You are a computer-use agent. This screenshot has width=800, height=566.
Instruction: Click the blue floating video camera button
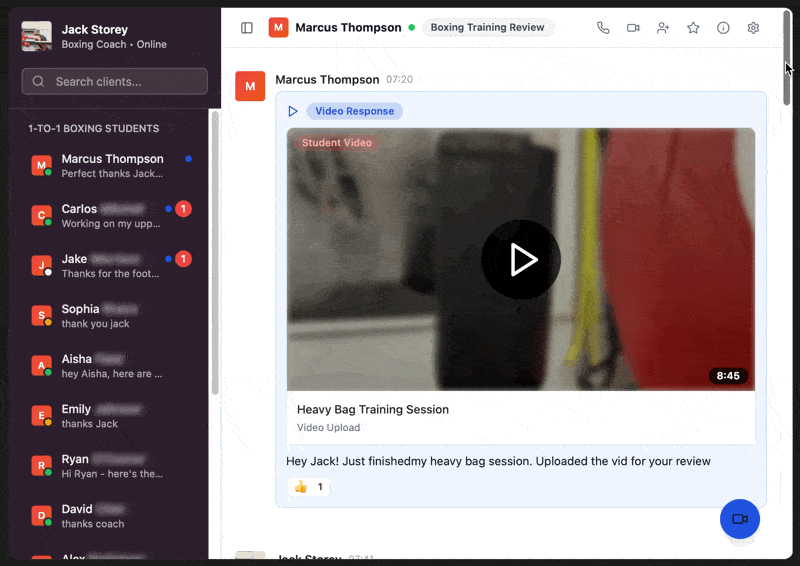pyautogui.click(x=739, y=519)
